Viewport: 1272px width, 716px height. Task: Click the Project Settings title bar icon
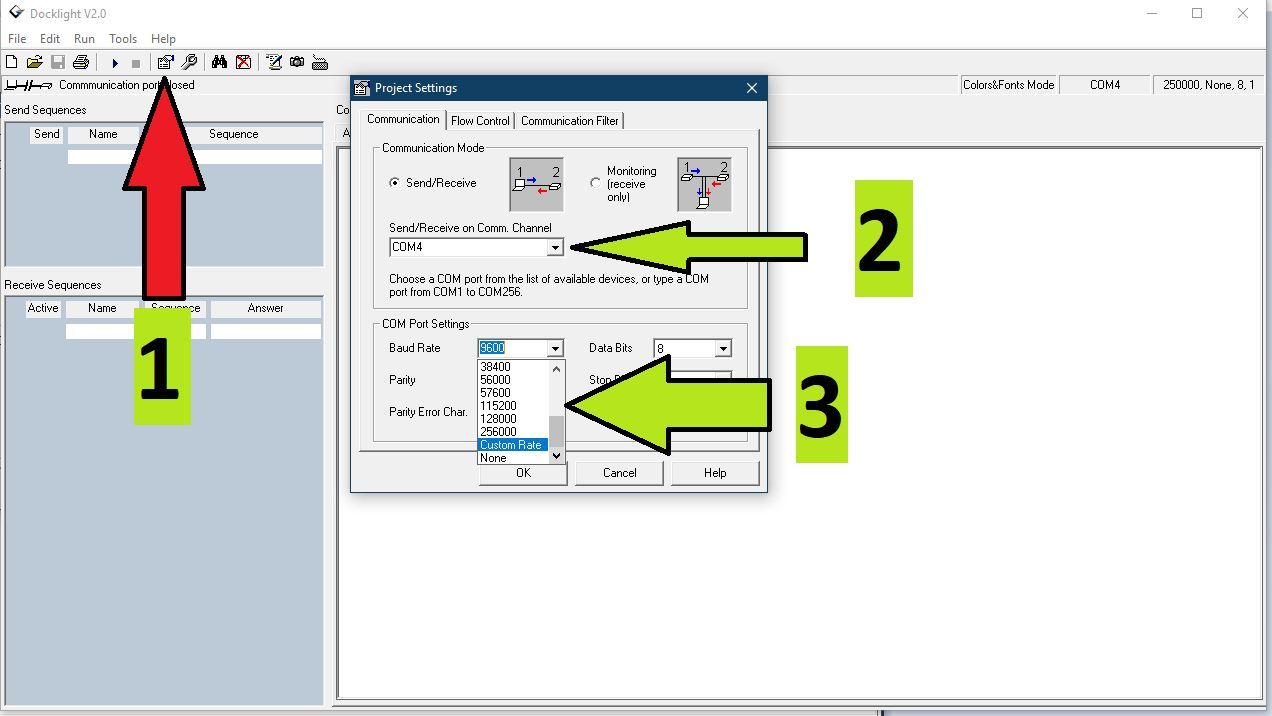point(363,88)
